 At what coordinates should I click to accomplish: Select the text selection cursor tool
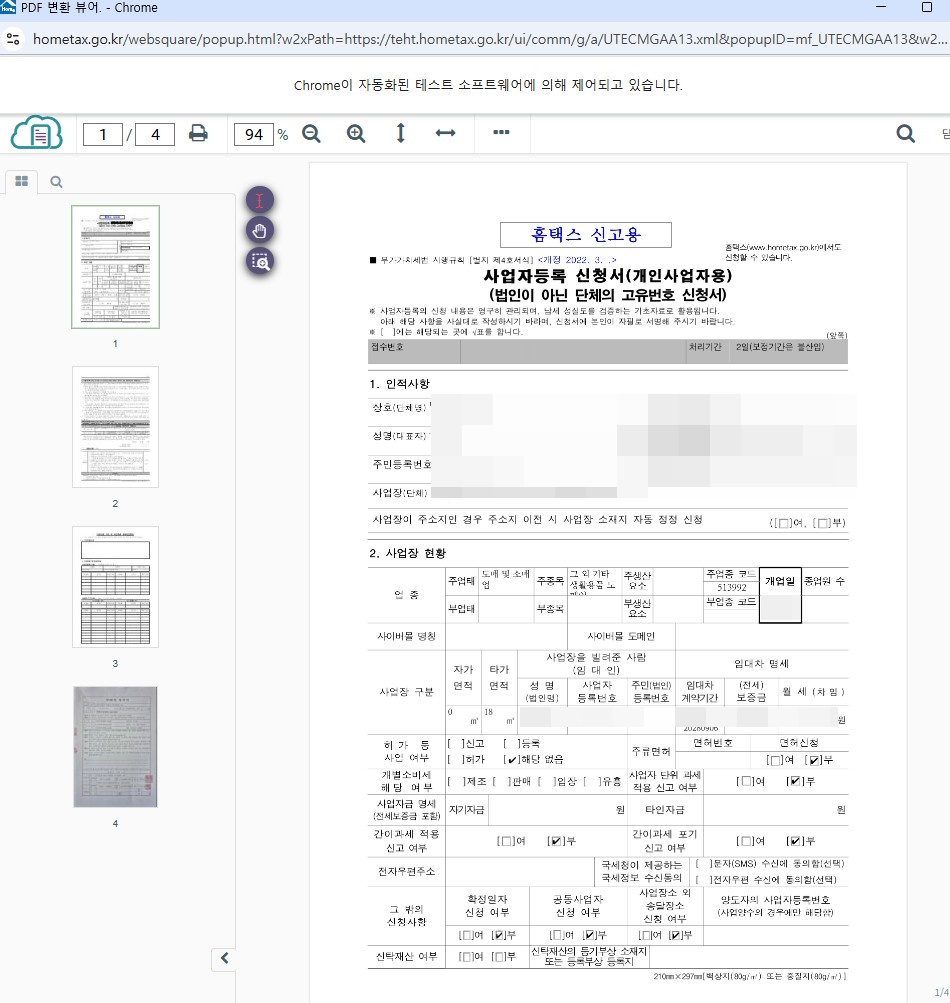[x=260, y=200]
